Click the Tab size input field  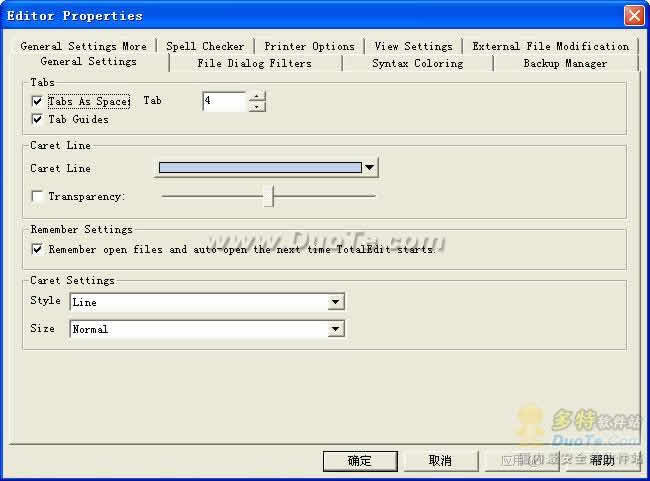tap(225, 101)
